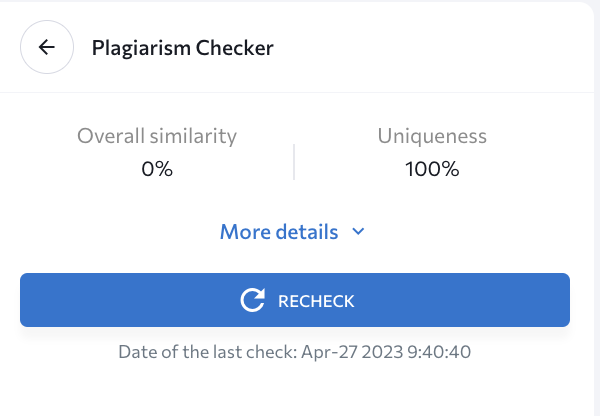Click the 100% uniqueness value
600x416 pixels.
click(432, 169)
